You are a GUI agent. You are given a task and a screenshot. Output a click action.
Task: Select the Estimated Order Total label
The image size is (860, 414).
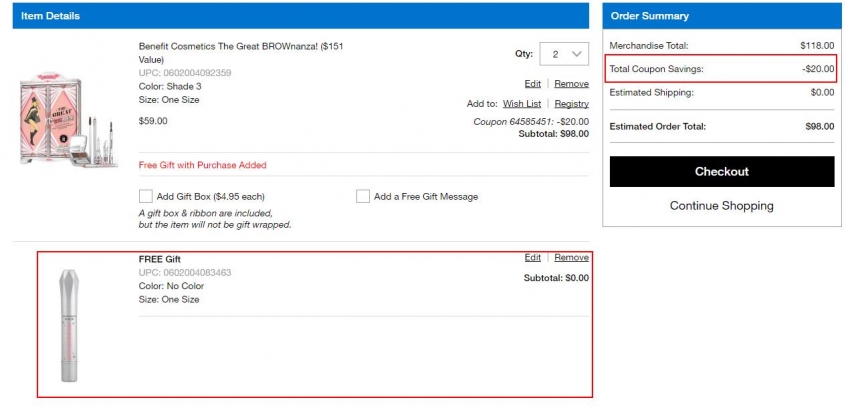click(x=658, y=127)
